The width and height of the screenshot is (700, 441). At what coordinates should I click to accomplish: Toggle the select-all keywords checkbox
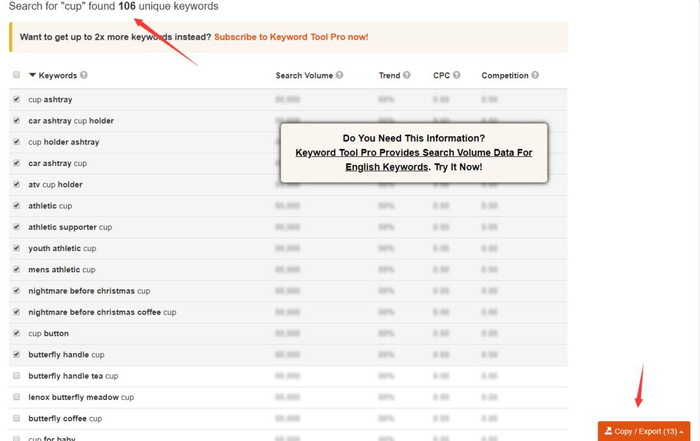coord(17,75)
